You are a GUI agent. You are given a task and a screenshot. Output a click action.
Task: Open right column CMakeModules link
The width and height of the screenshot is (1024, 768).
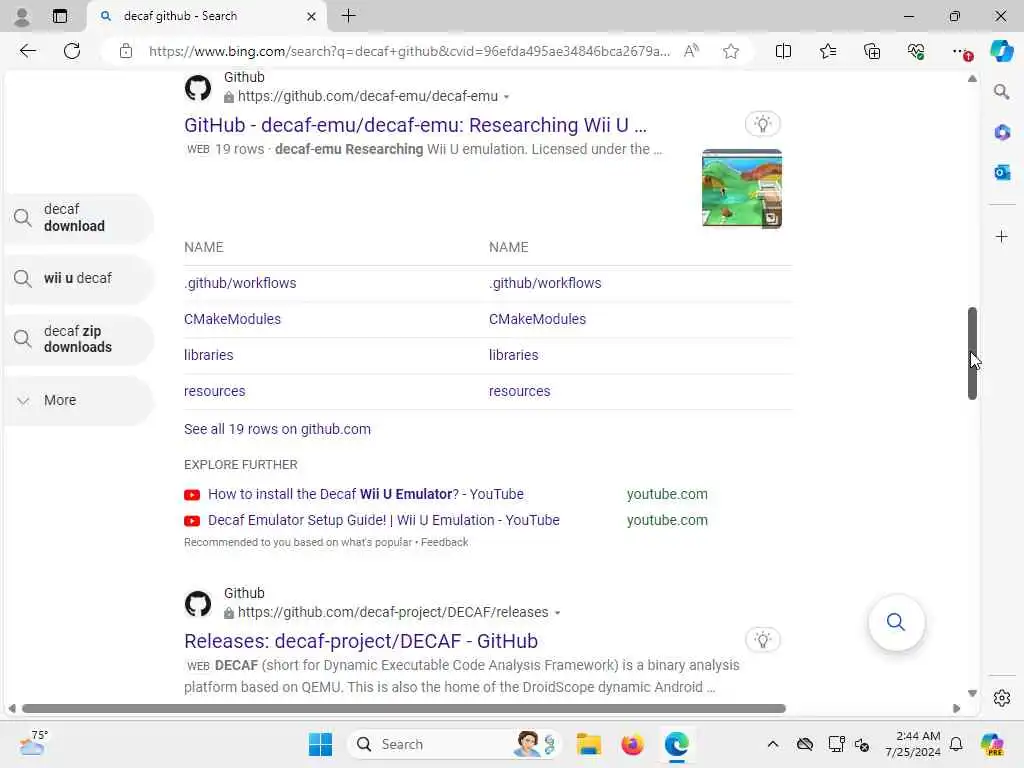coord(537,319)
